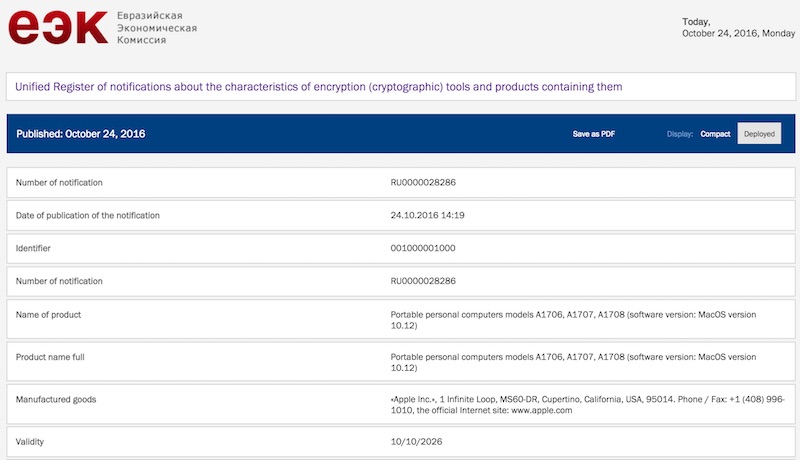
Task: Click the Published: October 24, 2016 heading
Action: coord(81,134)
